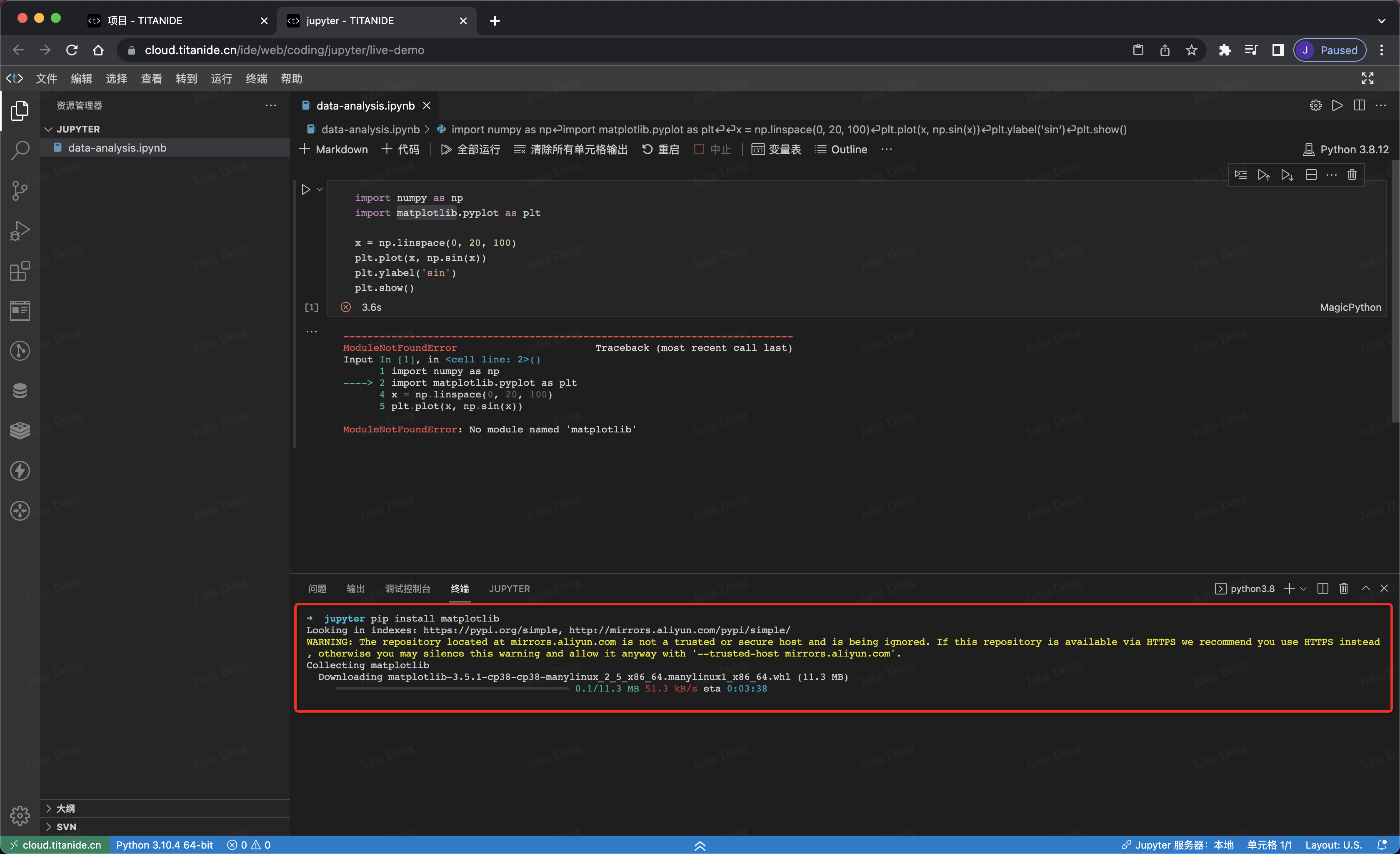Maximize the terminal panel with up chevron

pos(1365,589)
